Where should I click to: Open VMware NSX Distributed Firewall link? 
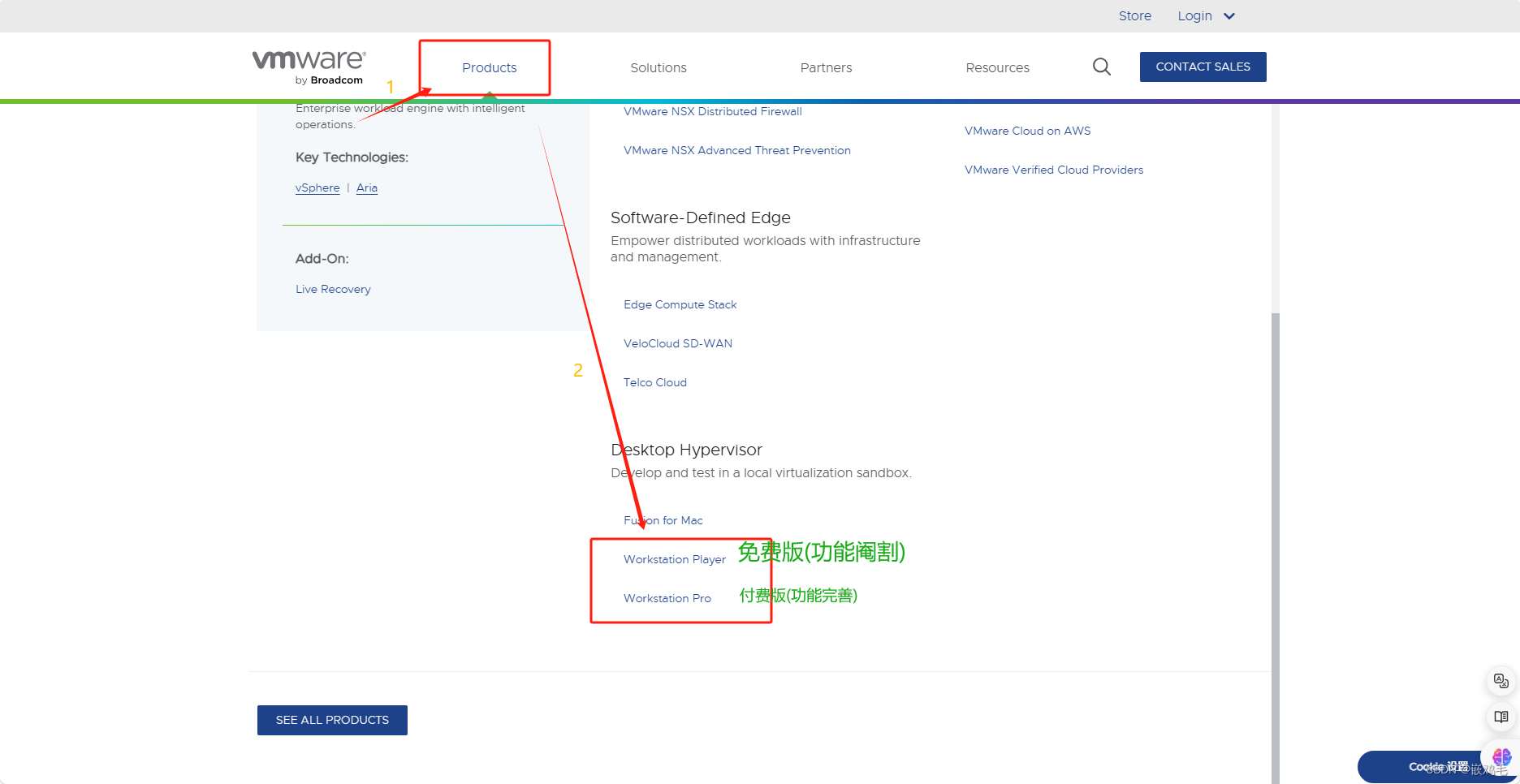click(713, 111)
